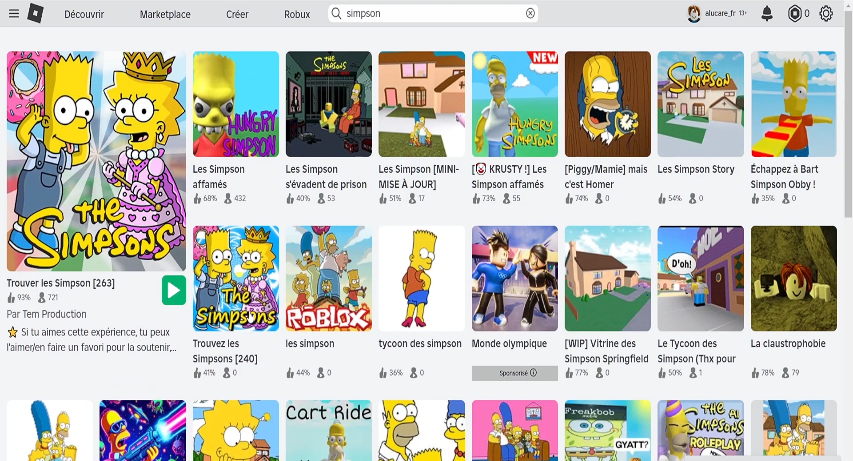Click the Roblox logo icon
This screenshot has height=461, width=853.
point(35,14)
